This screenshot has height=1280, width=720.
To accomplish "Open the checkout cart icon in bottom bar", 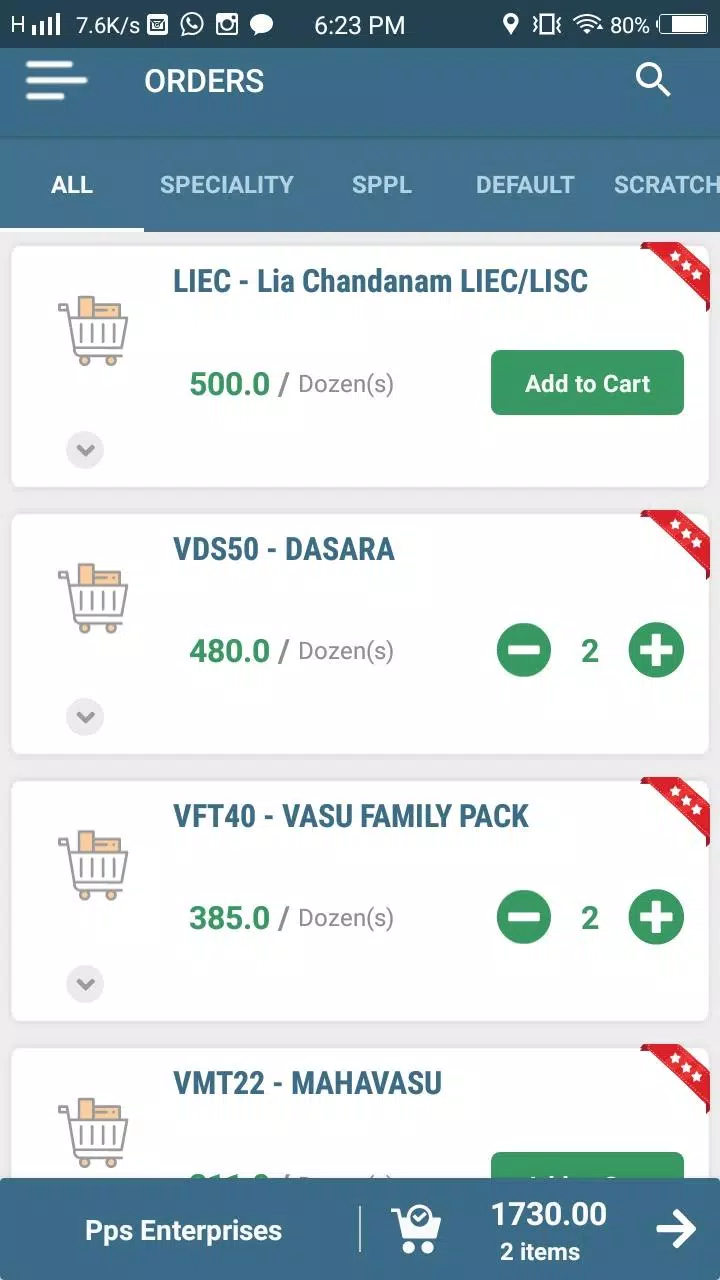I will point(415,1229).
